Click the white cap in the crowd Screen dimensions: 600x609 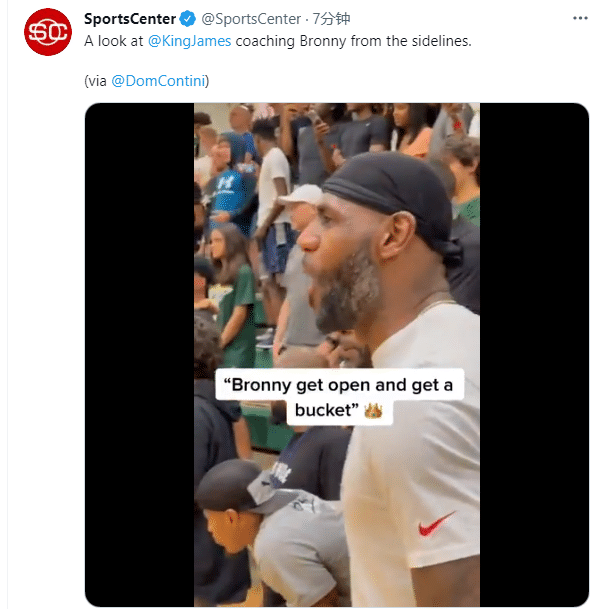point(299,194)
